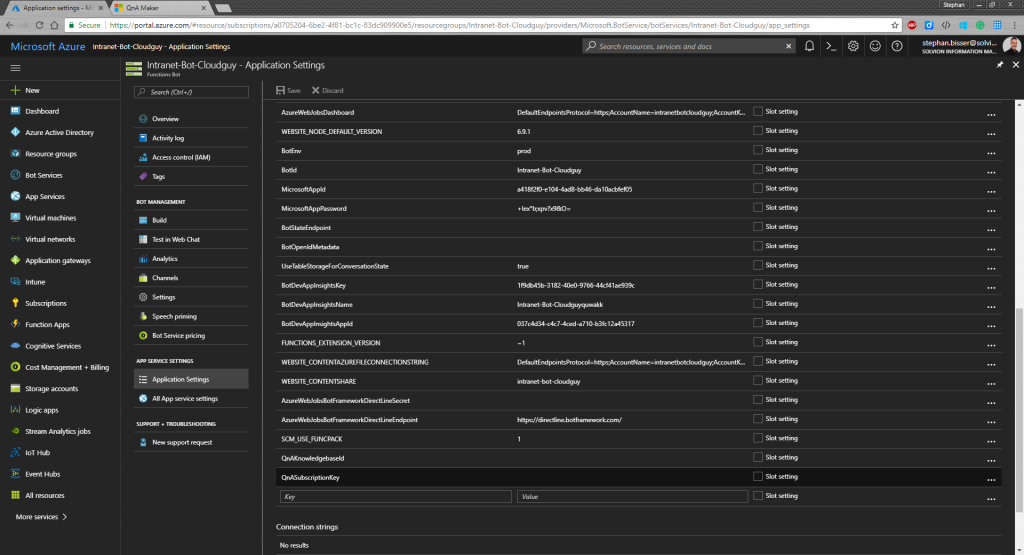Toggle Slot setting for BotEnv
Viewport: 1024px width, 555px height.
coord(758,150)
